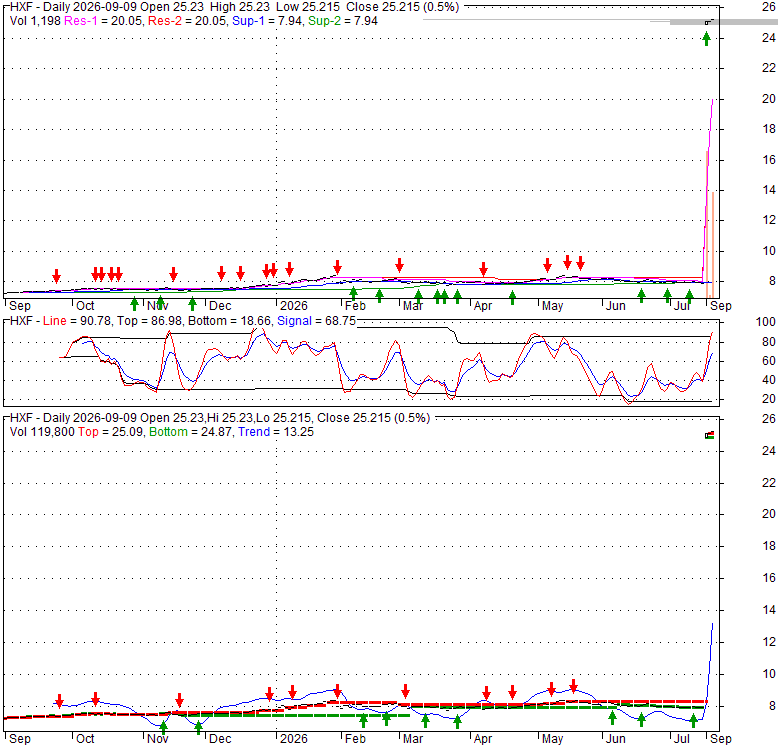
Task: Select the Mar label on the bottom chart axis
Action: tap(413, 739)
